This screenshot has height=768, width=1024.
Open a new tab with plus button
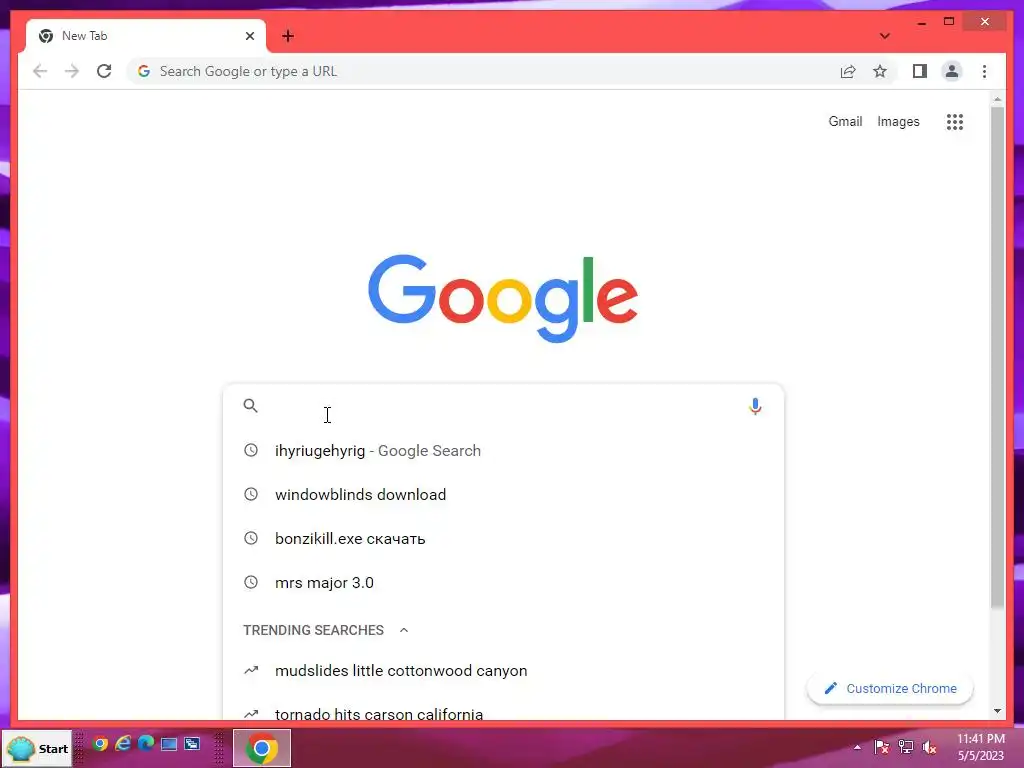click(288, 36)
